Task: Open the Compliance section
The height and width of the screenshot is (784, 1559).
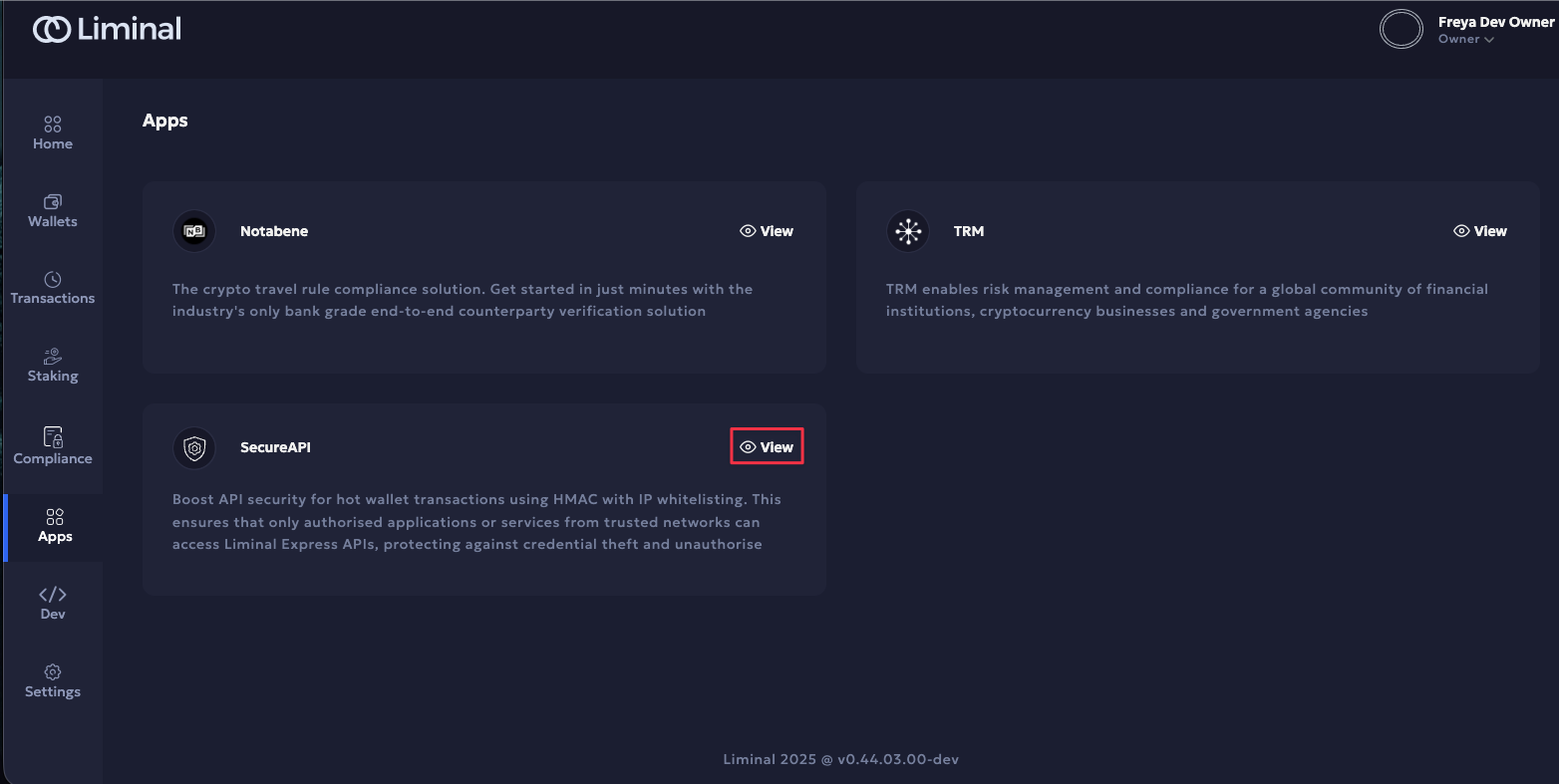Action: pos(53,445)
